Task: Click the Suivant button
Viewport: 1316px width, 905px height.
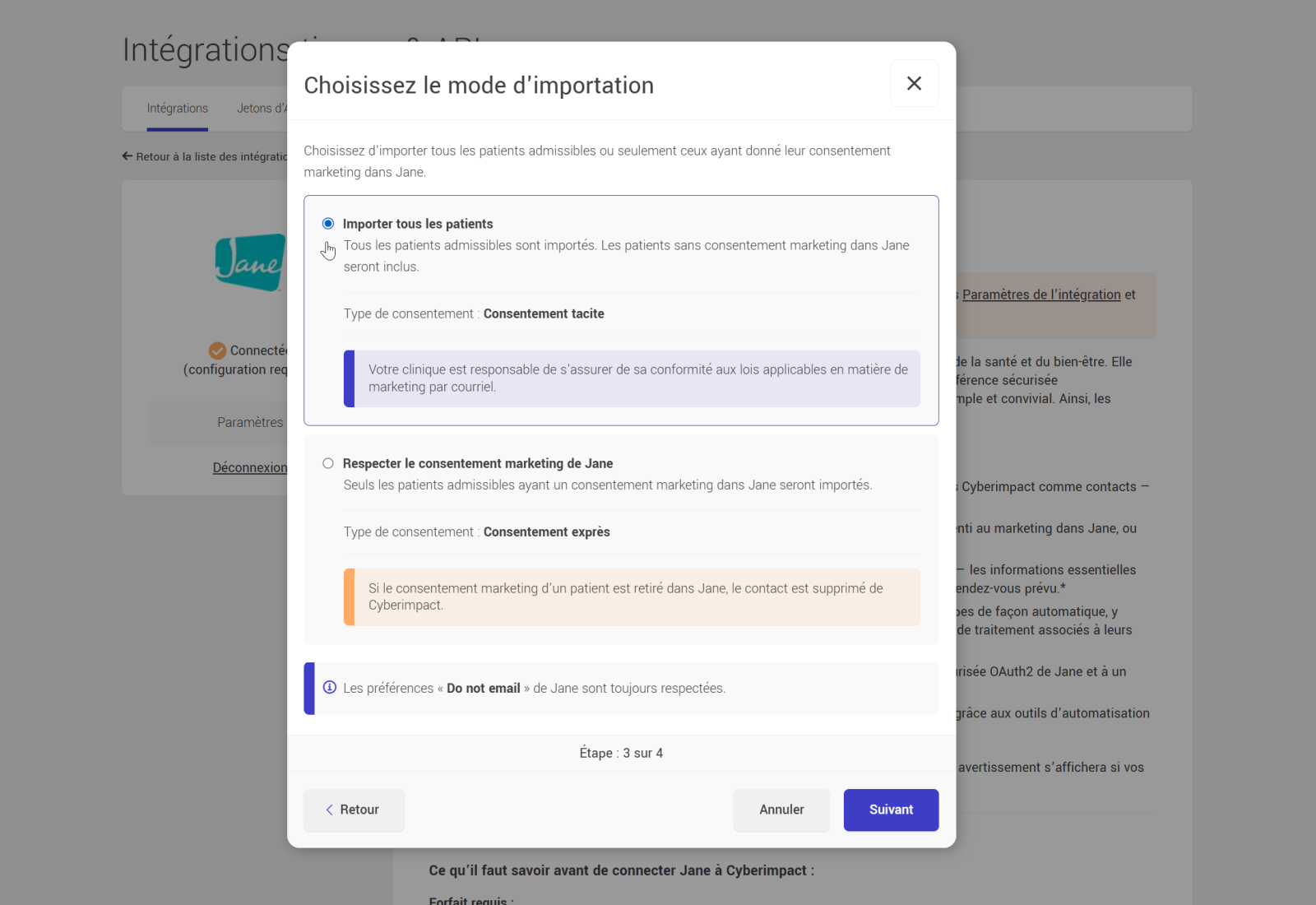Action: 891,810
